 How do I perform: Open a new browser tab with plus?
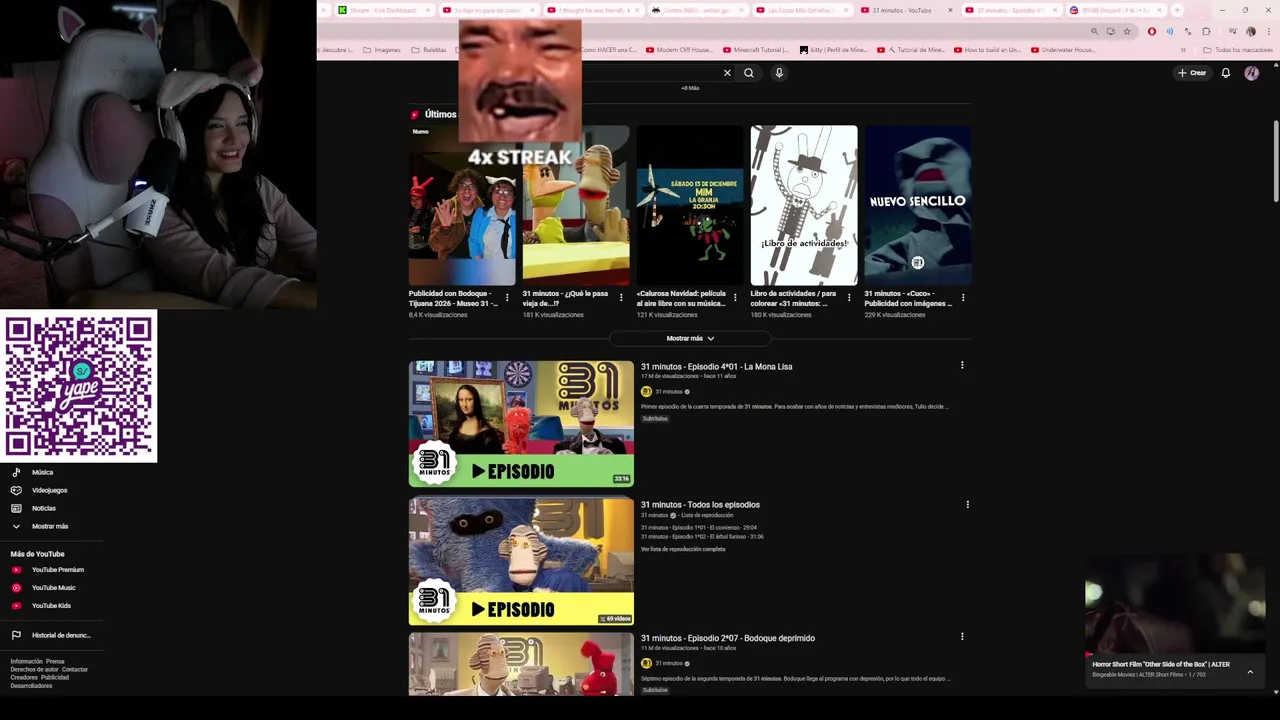pos(1177,10)
